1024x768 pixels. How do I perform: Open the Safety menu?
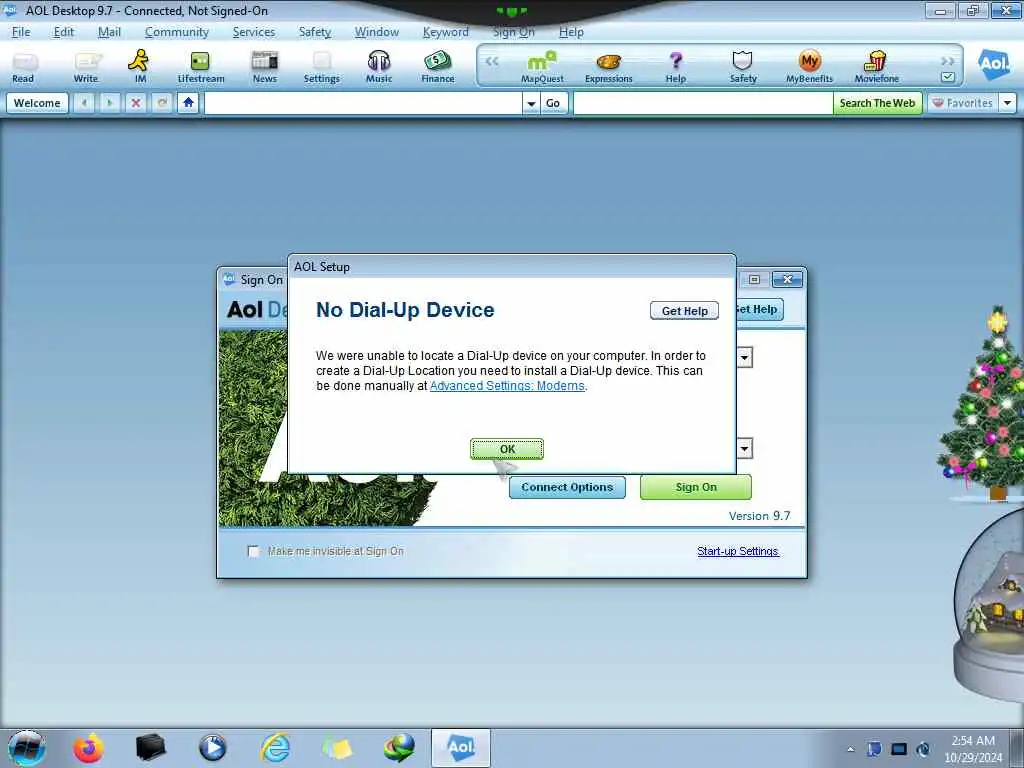(x=315, y=31)
